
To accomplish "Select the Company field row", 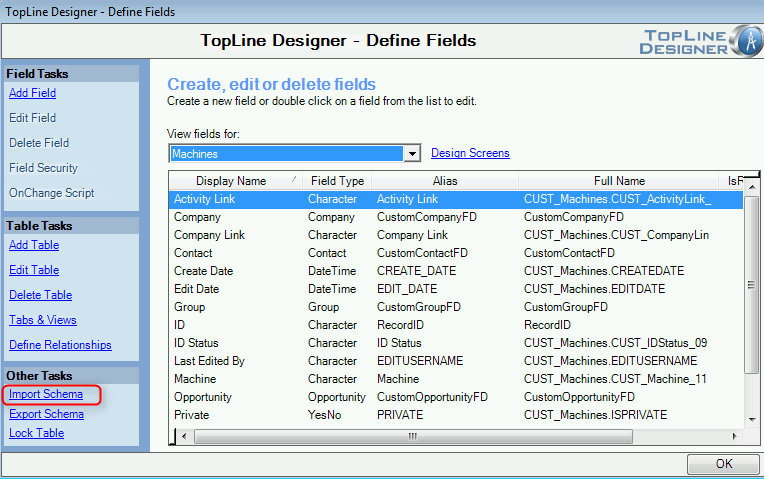I will point(456,217).
